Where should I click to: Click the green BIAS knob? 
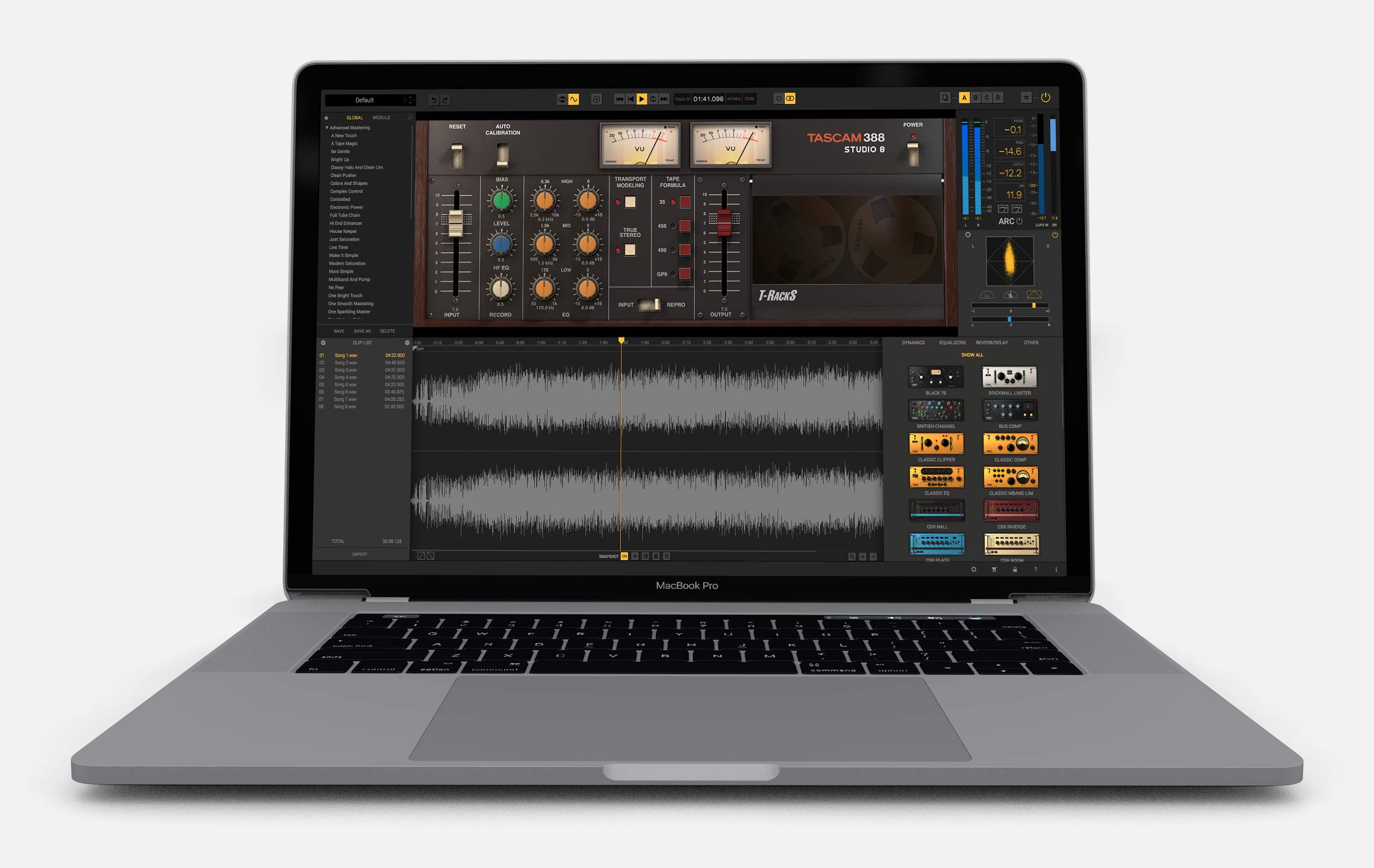pyautogui.click(x=501, y=200)
